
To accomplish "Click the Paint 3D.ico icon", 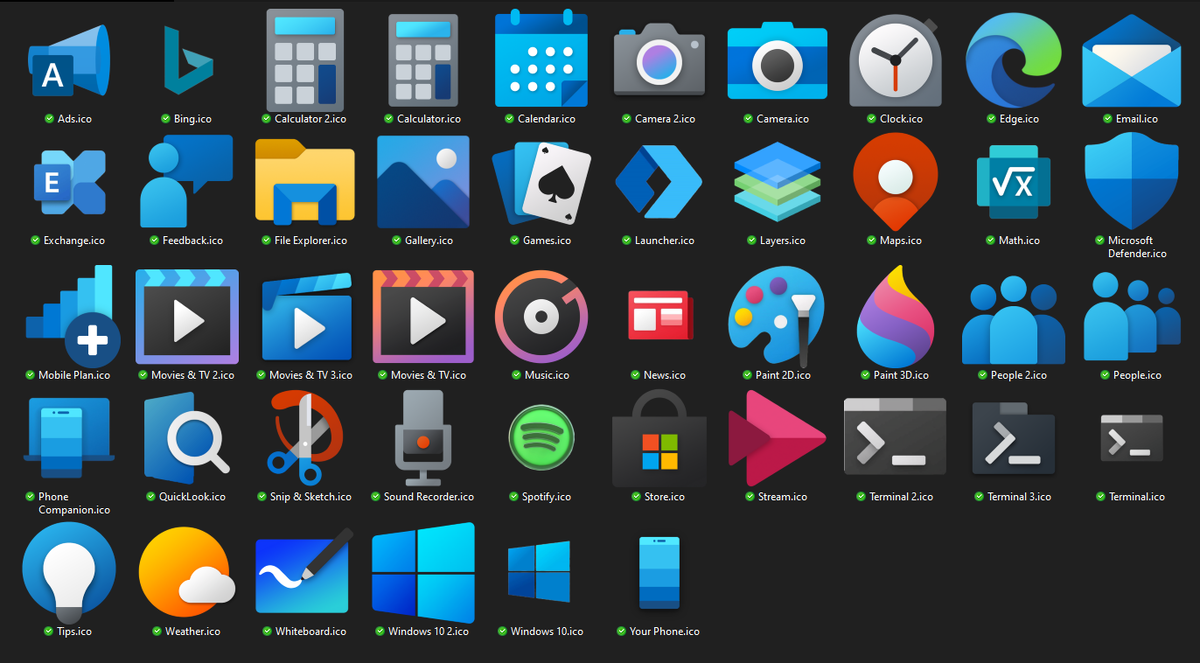I will coord(895,317).
